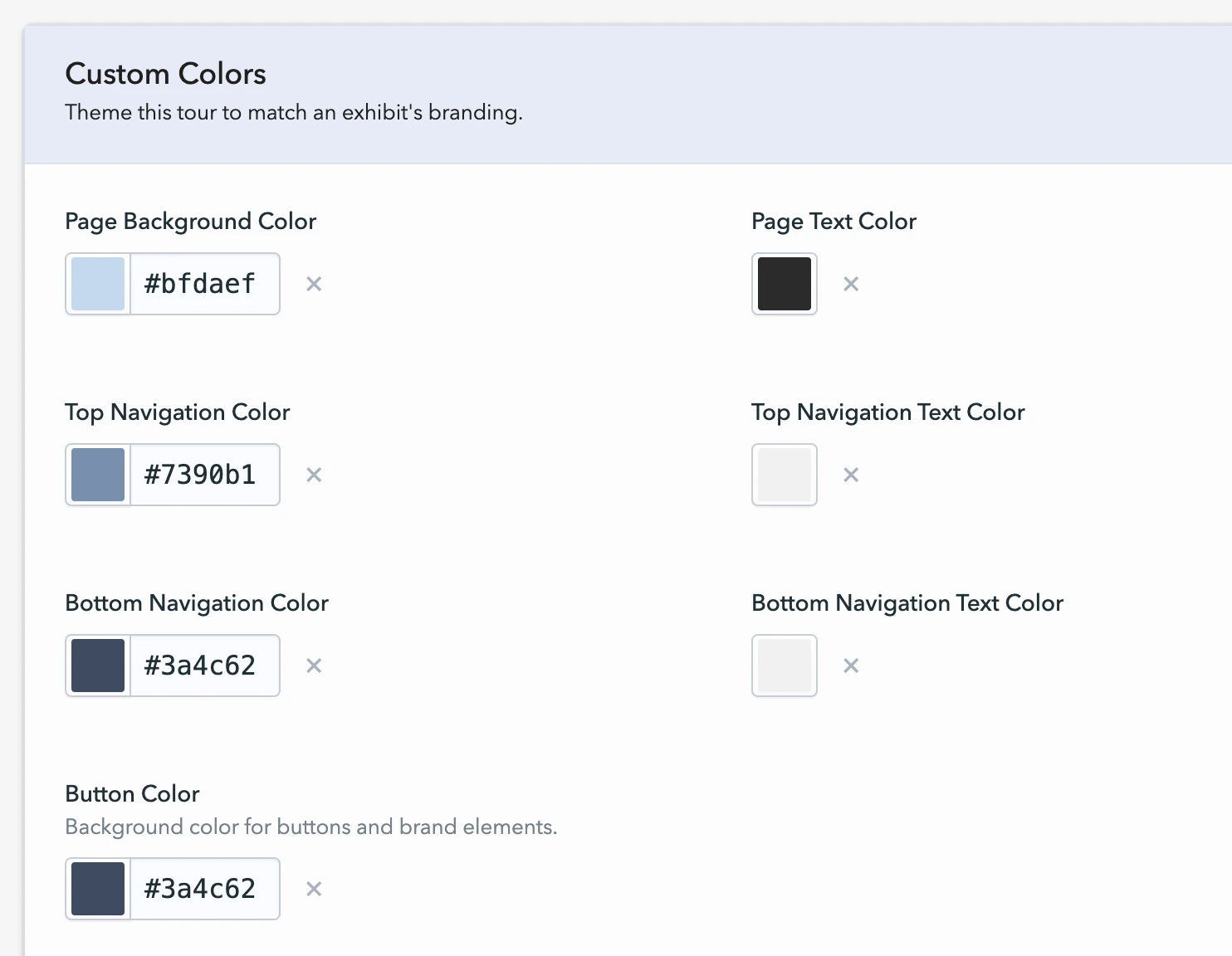Focus the #7390b1 hex code field
This screenshot has width=1232, height=956.
[x=204, y=475]
